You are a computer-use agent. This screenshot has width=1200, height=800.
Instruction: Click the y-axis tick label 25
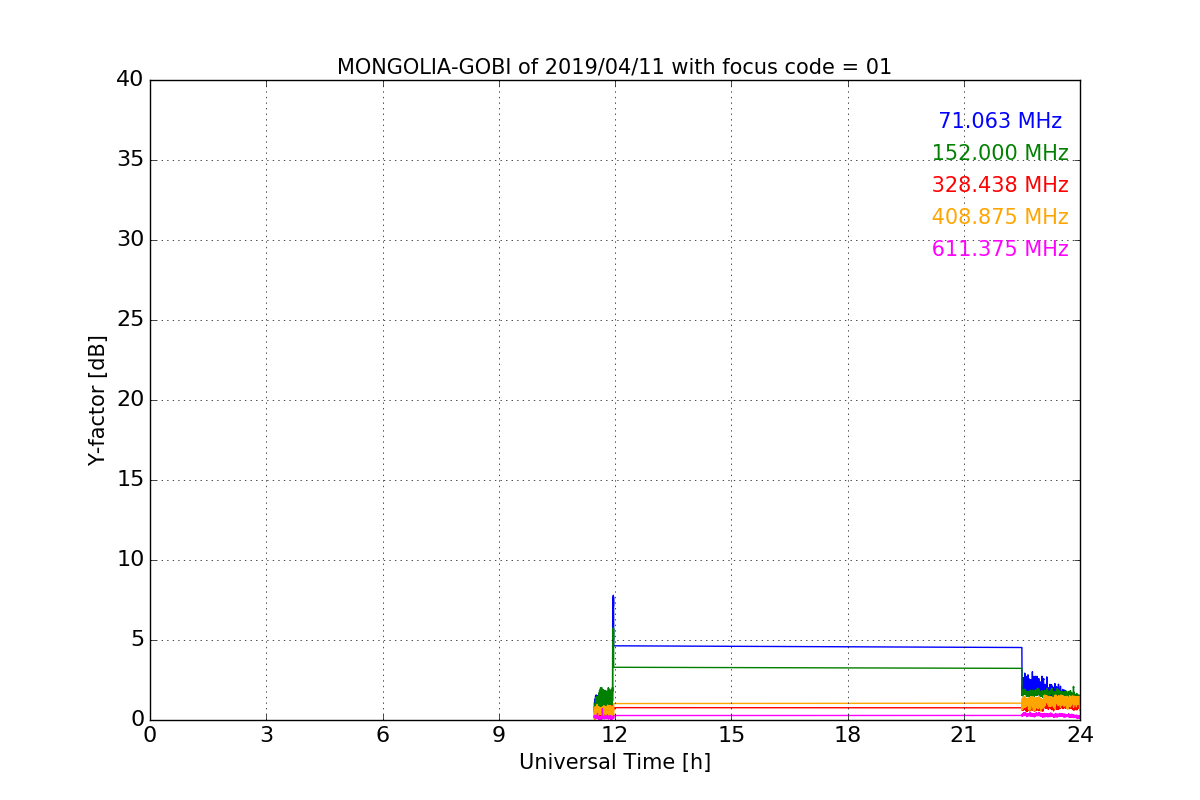tap(130, 320)
